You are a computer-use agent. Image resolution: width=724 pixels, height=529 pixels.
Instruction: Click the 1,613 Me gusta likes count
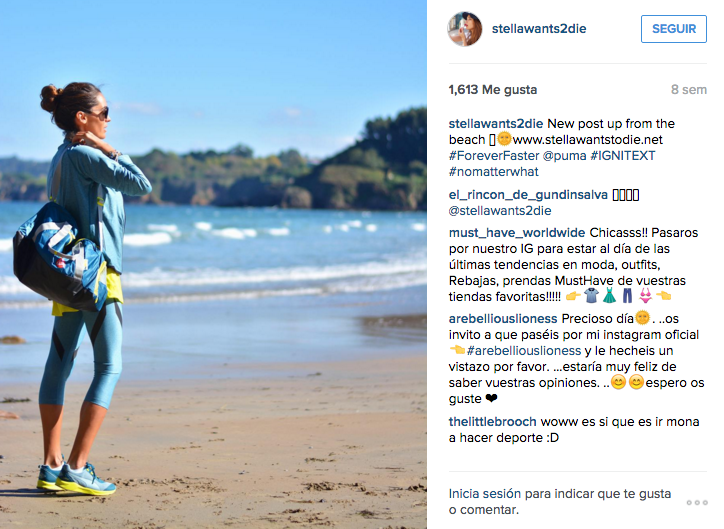493,90
